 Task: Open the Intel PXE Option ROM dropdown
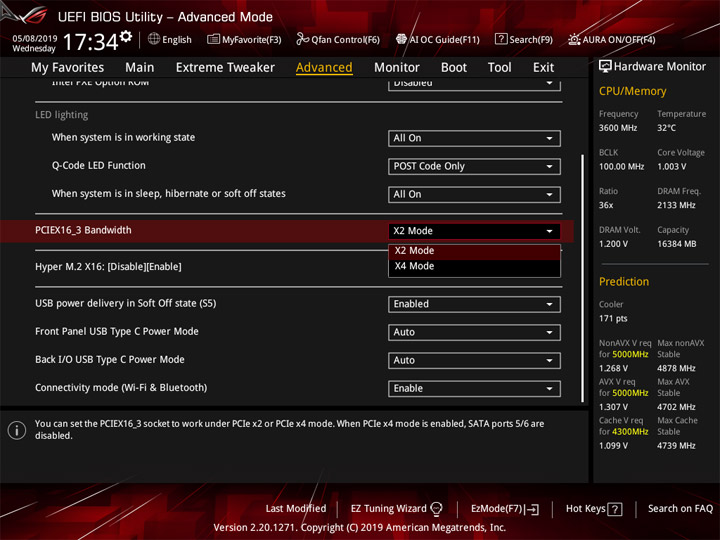pyautogui.click(x=474, y=84)
